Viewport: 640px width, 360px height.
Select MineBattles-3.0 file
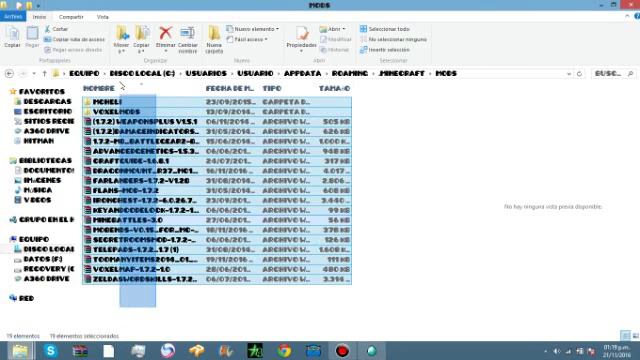217,220
